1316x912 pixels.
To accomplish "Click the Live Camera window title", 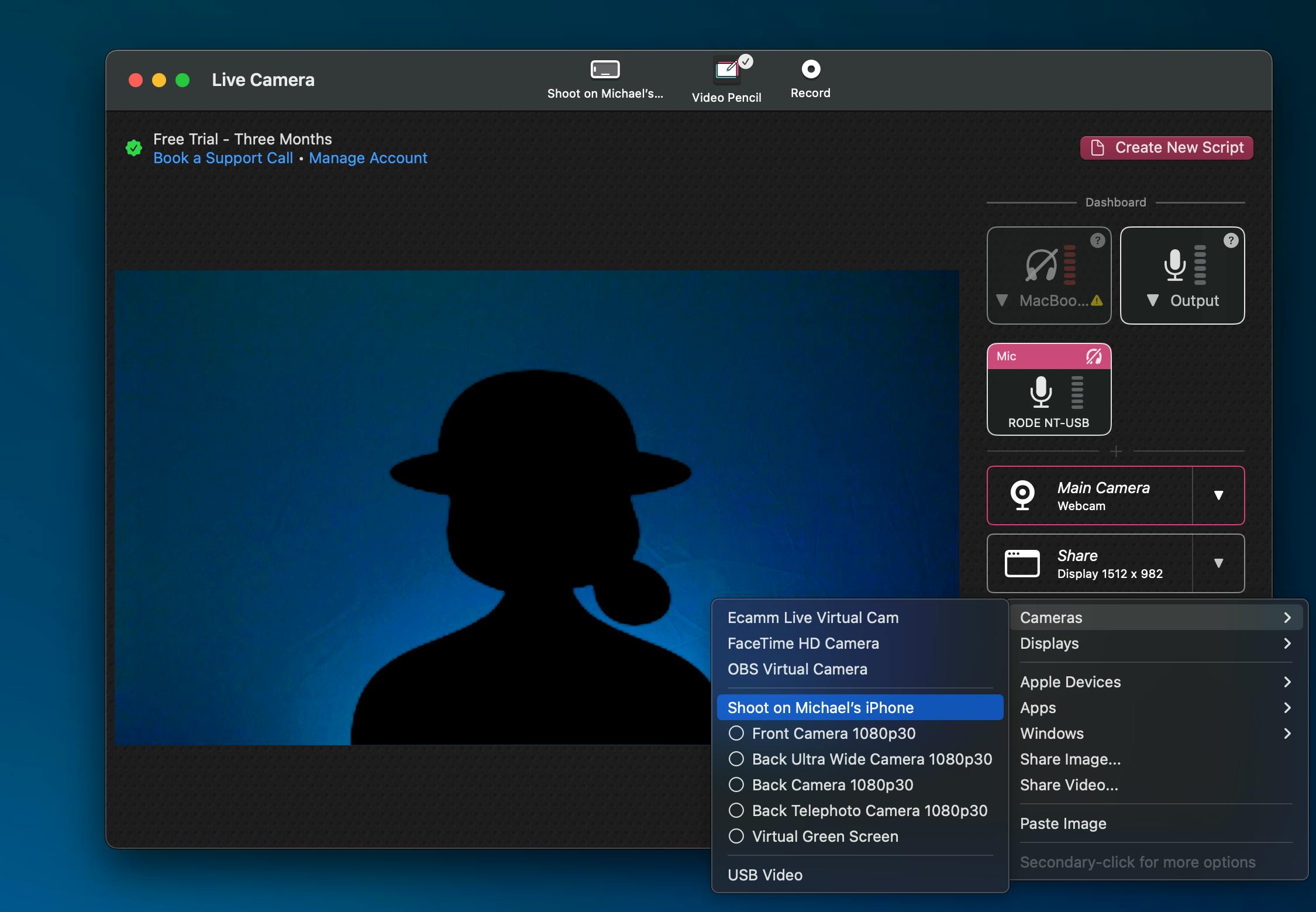I will tap(263, 80).
